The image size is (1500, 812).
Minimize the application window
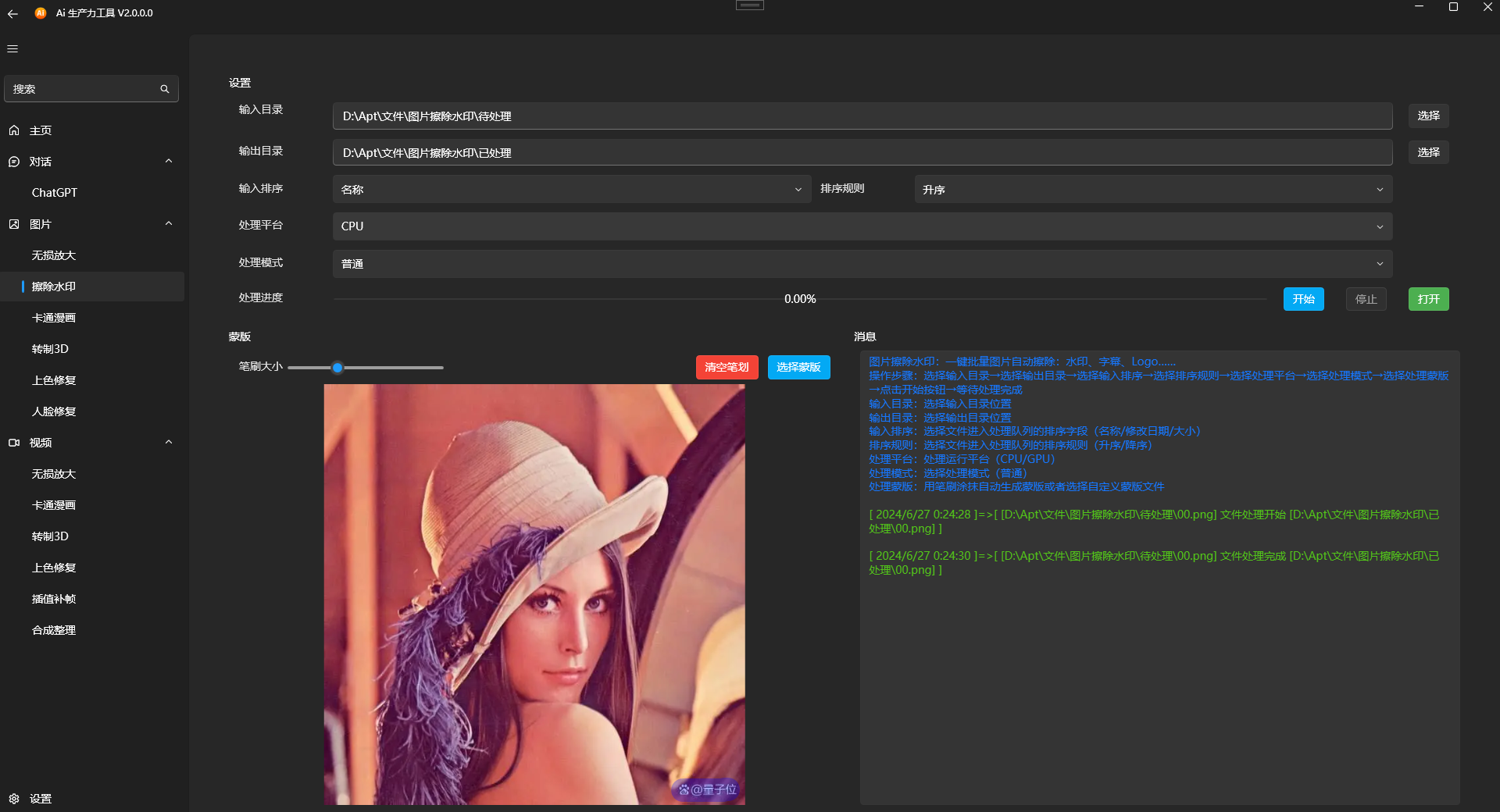click(1419, 7)
